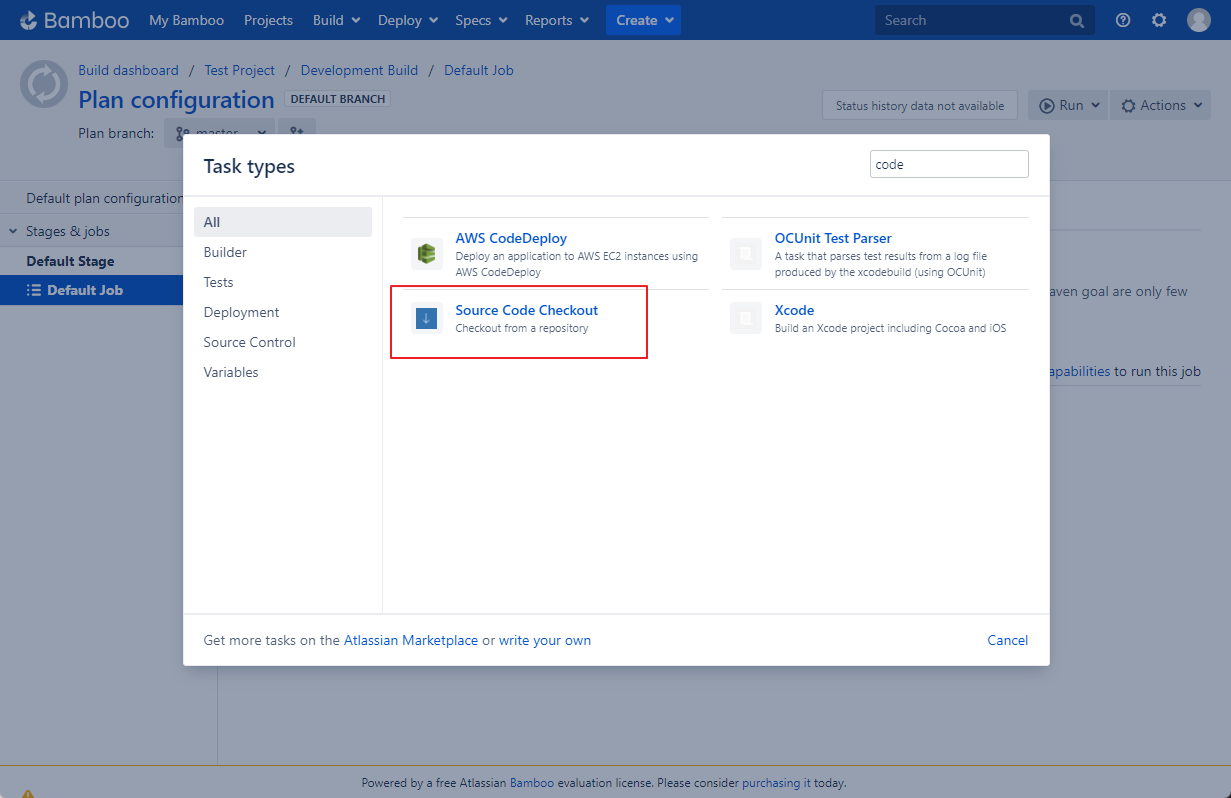The height and width of the screenshot is (798, 1231).
Task: Follow the 'write your own' link
Action: (545, 640)
